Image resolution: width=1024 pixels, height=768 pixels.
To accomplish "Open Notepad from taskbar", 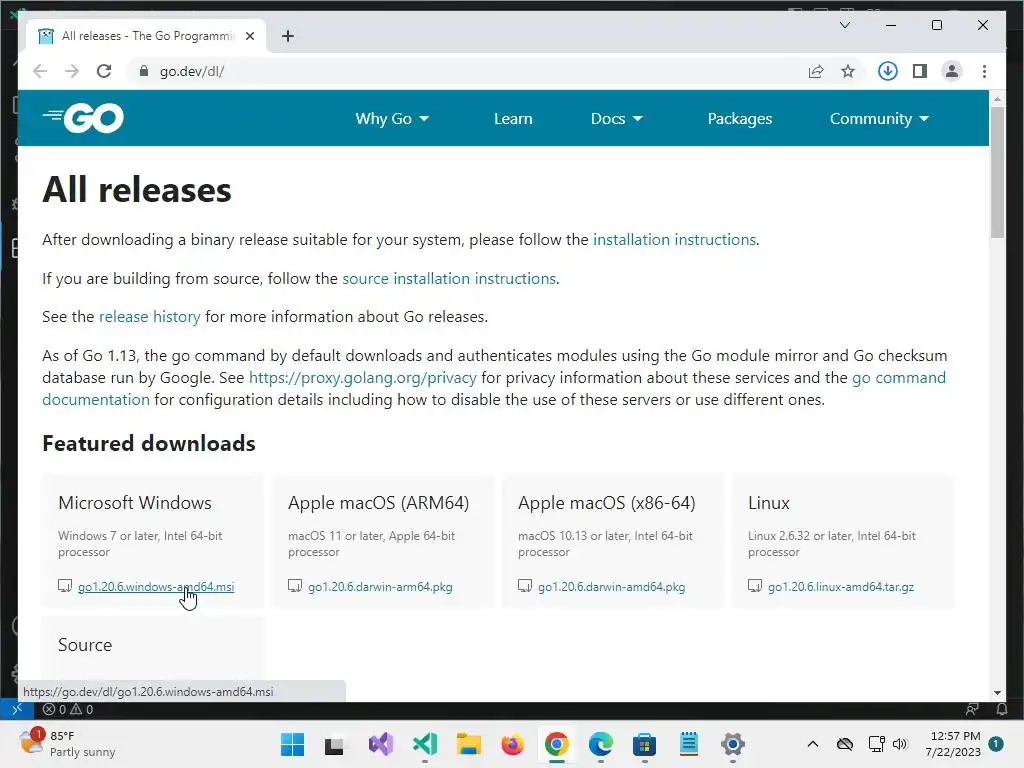I will coord(688,744).
